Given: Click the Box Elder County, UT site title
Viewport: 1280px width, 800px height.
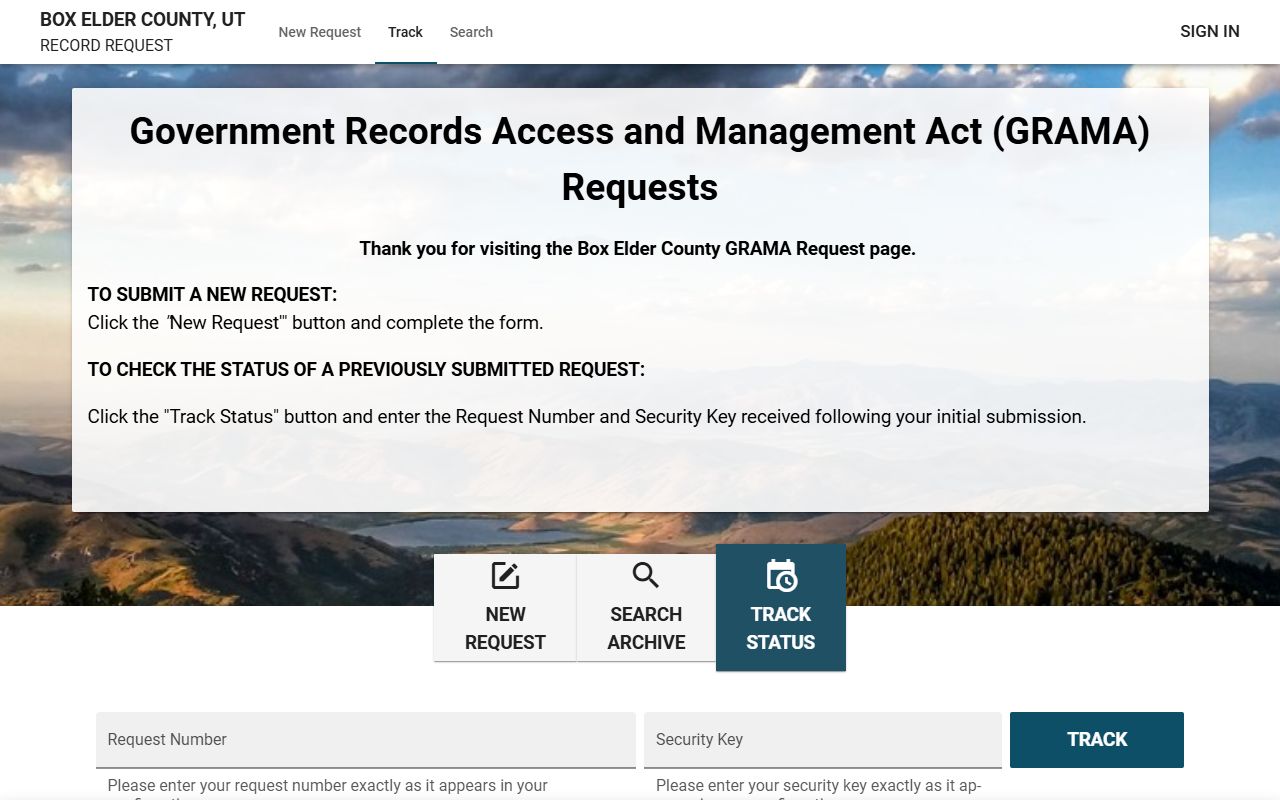Looking at the screenshot, I should (142, 19).
